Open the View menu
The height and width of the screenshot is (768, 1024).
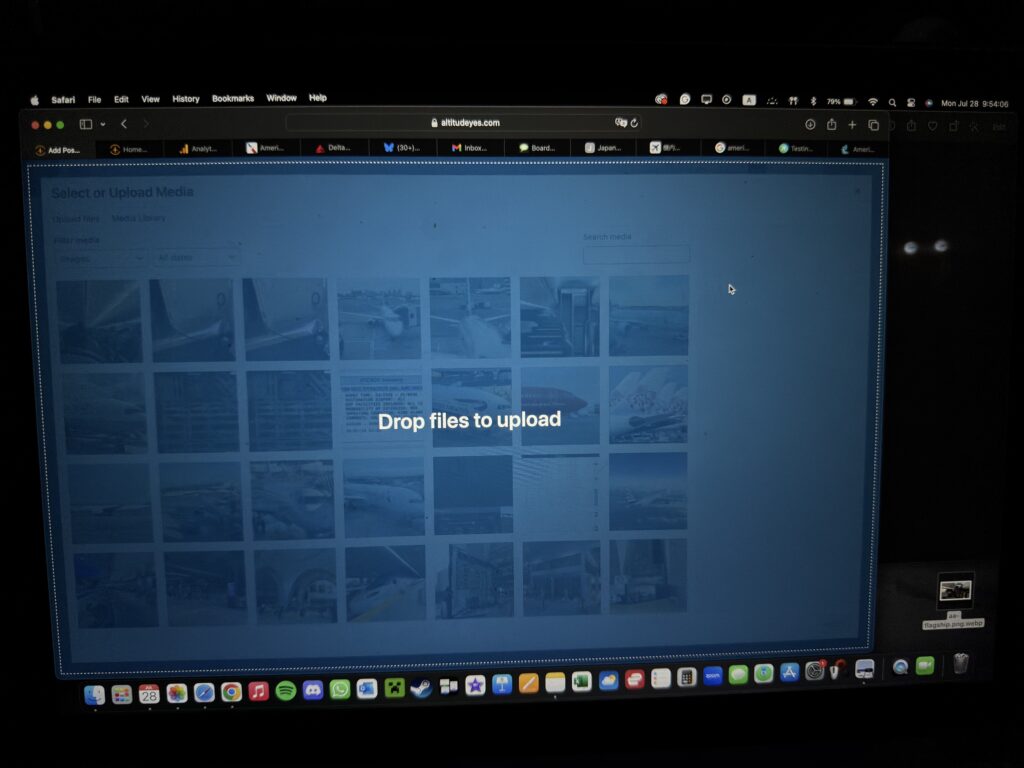coord(150,99)
